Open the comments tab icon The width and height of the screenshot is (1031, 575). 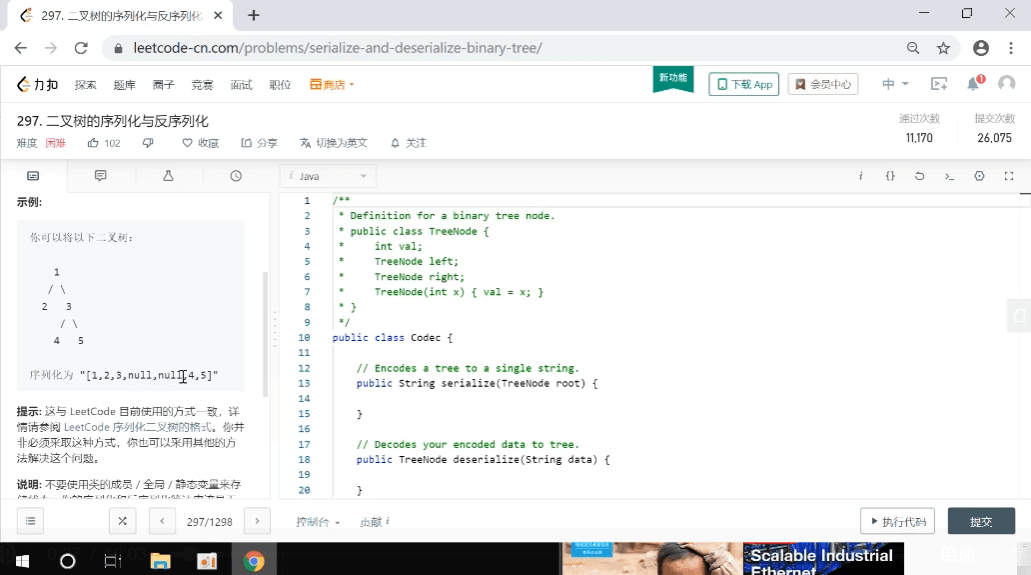point(101,176)
